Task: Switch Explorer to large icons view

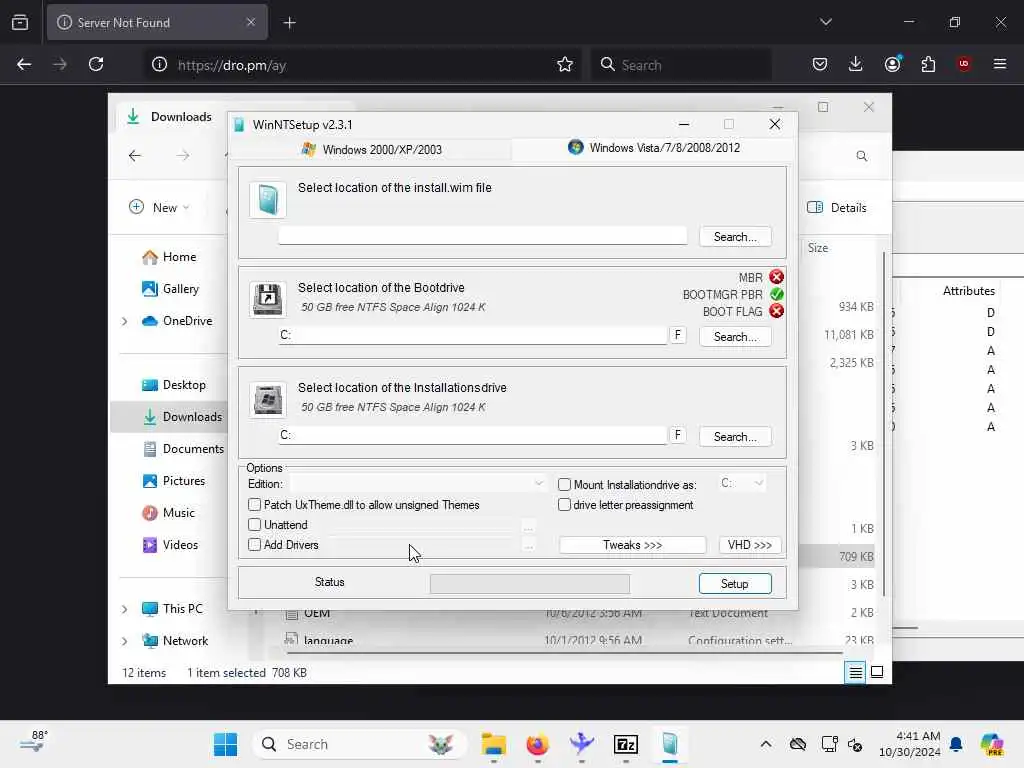Action: coord(877,672)
